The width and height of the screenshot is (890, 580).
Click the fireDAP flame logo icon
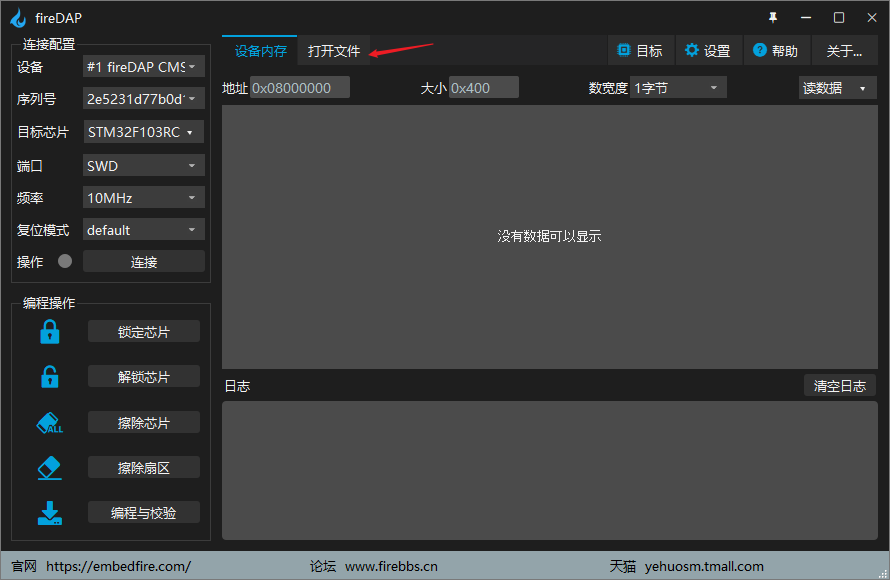click(18, 18)
